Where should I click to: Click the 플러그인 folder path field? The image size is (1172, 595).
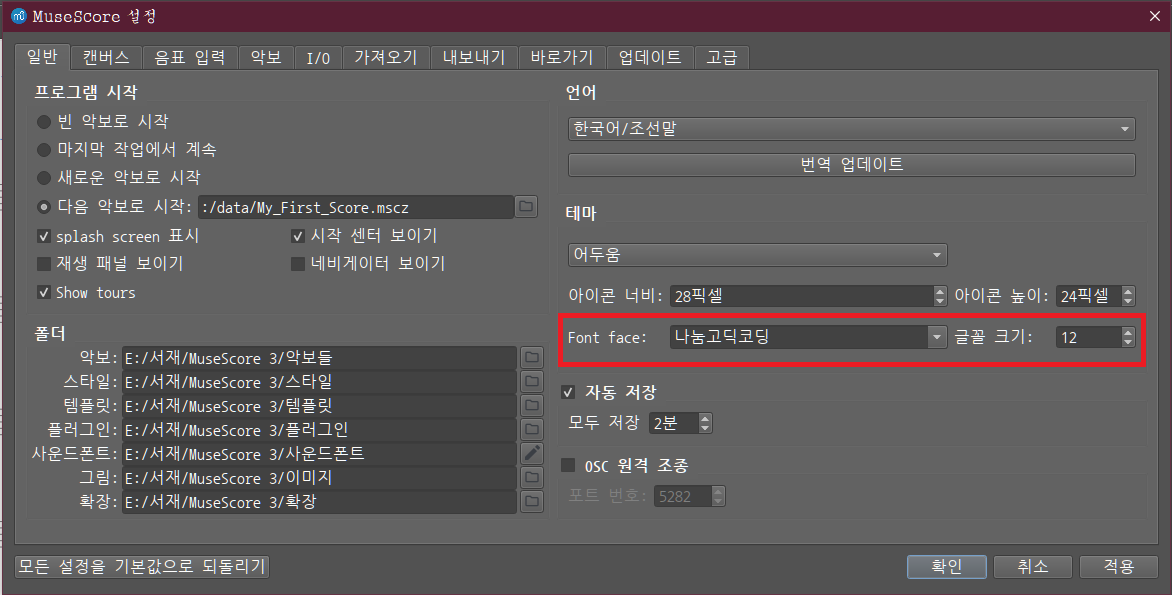[319, 429]
